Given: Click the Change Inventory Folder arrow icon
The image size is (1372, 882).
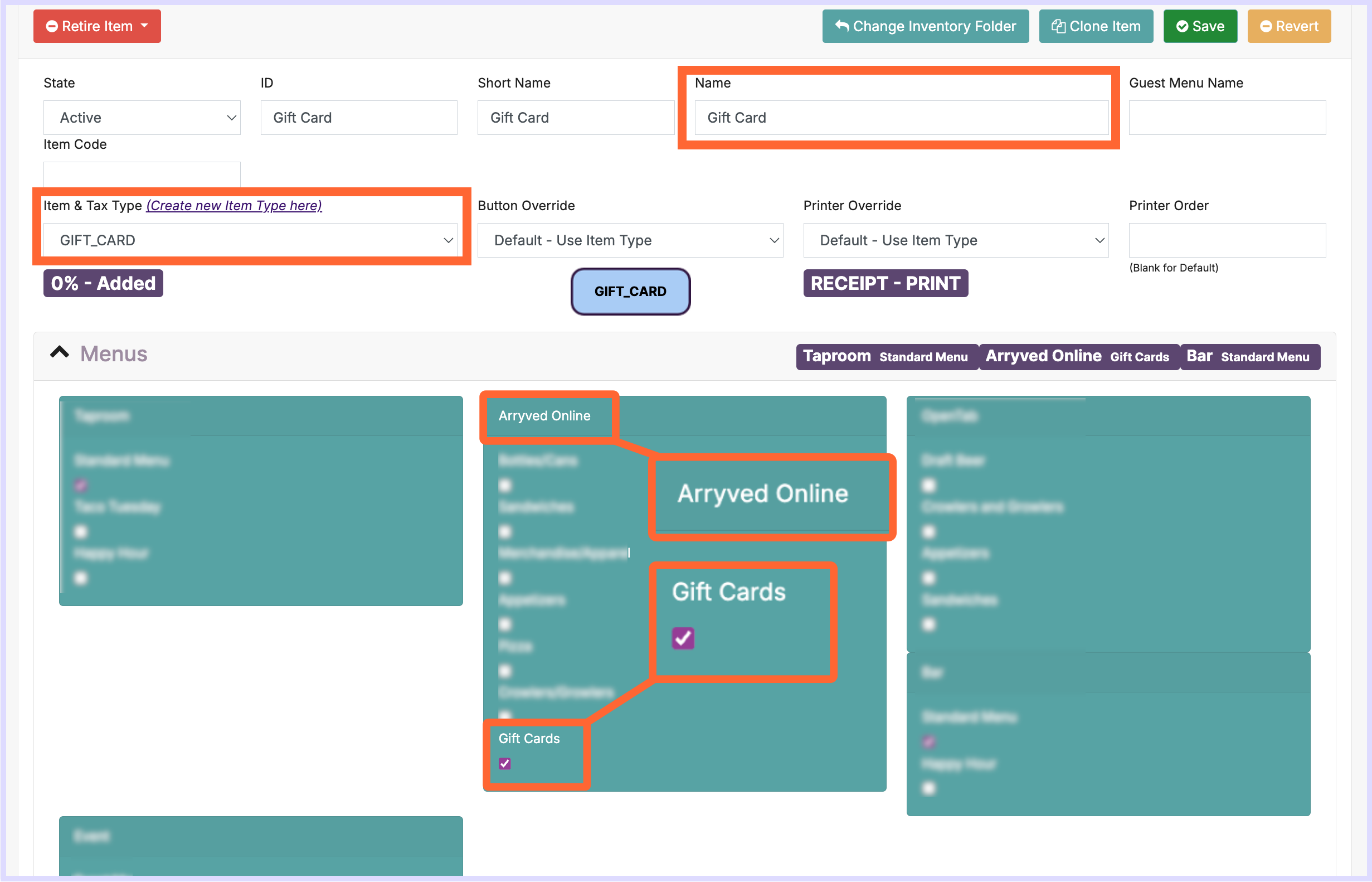Looking at the screenshot, I should click(841, 26).
